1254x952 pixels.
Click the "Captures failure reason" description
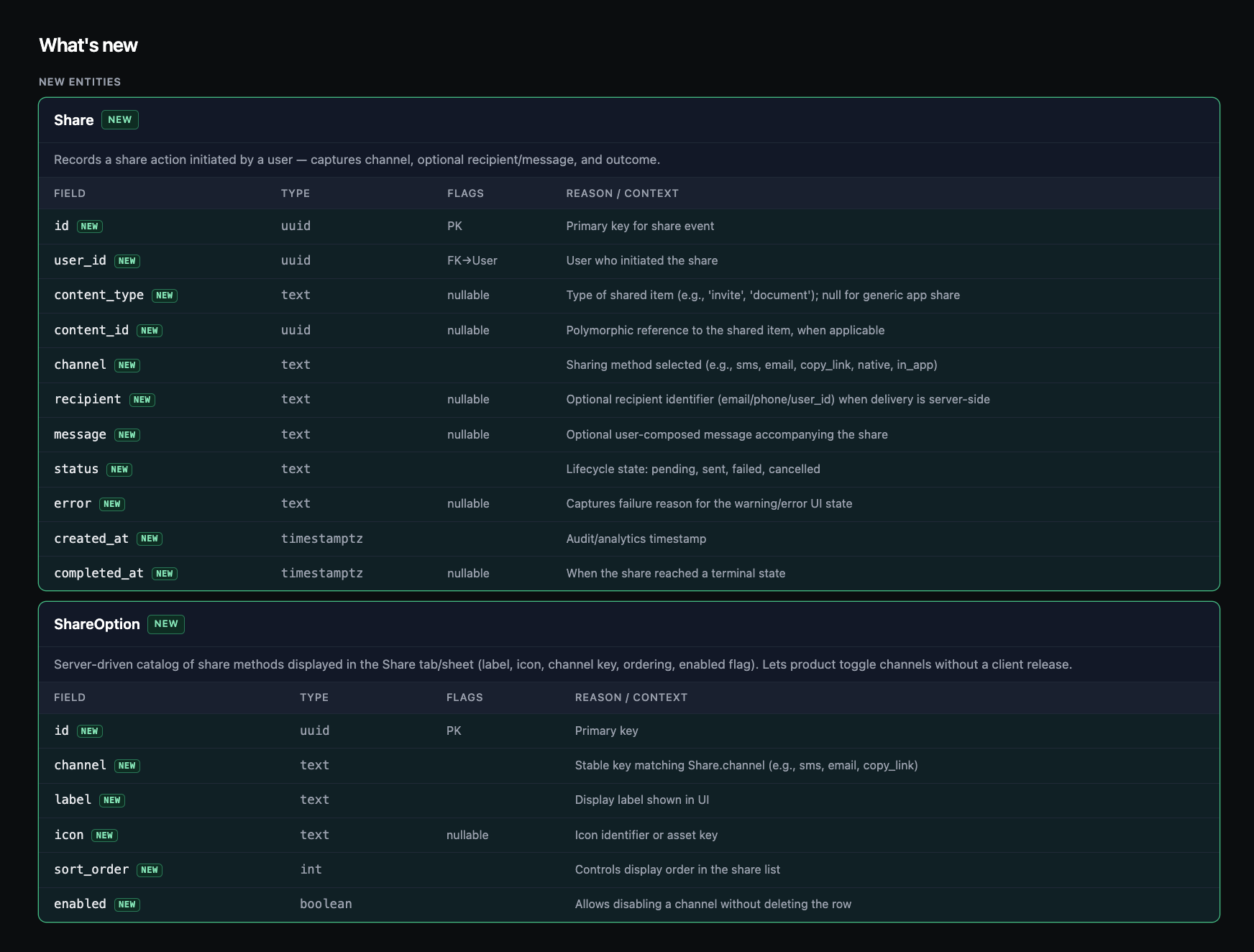pyautogui.click(x=709, y=503)
